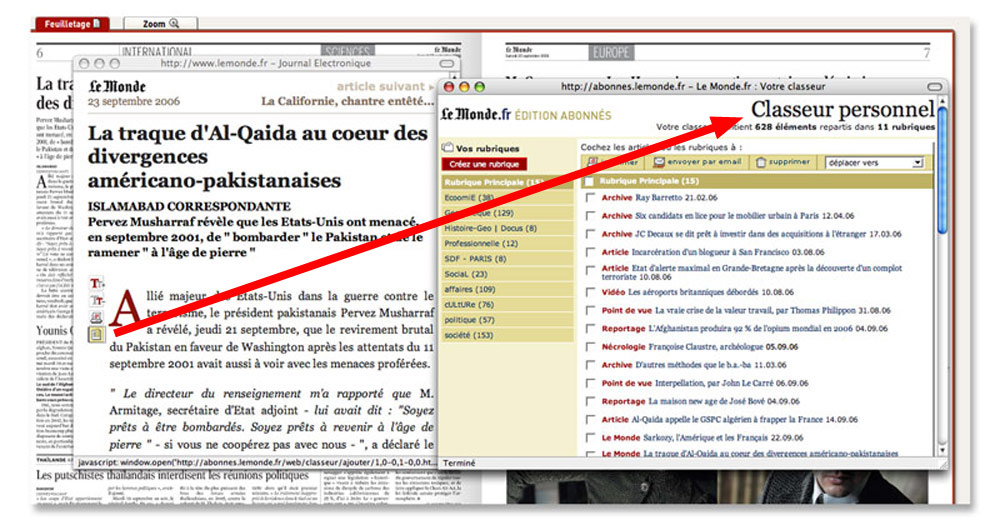Click Le Monde.fr logo in the classeur window
Screen dimensions: 1000x520
476,114
